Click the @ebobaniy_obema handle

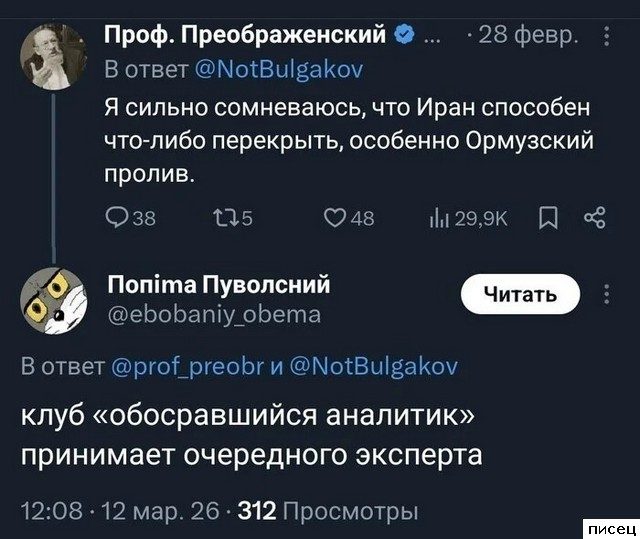pos(213,316)
